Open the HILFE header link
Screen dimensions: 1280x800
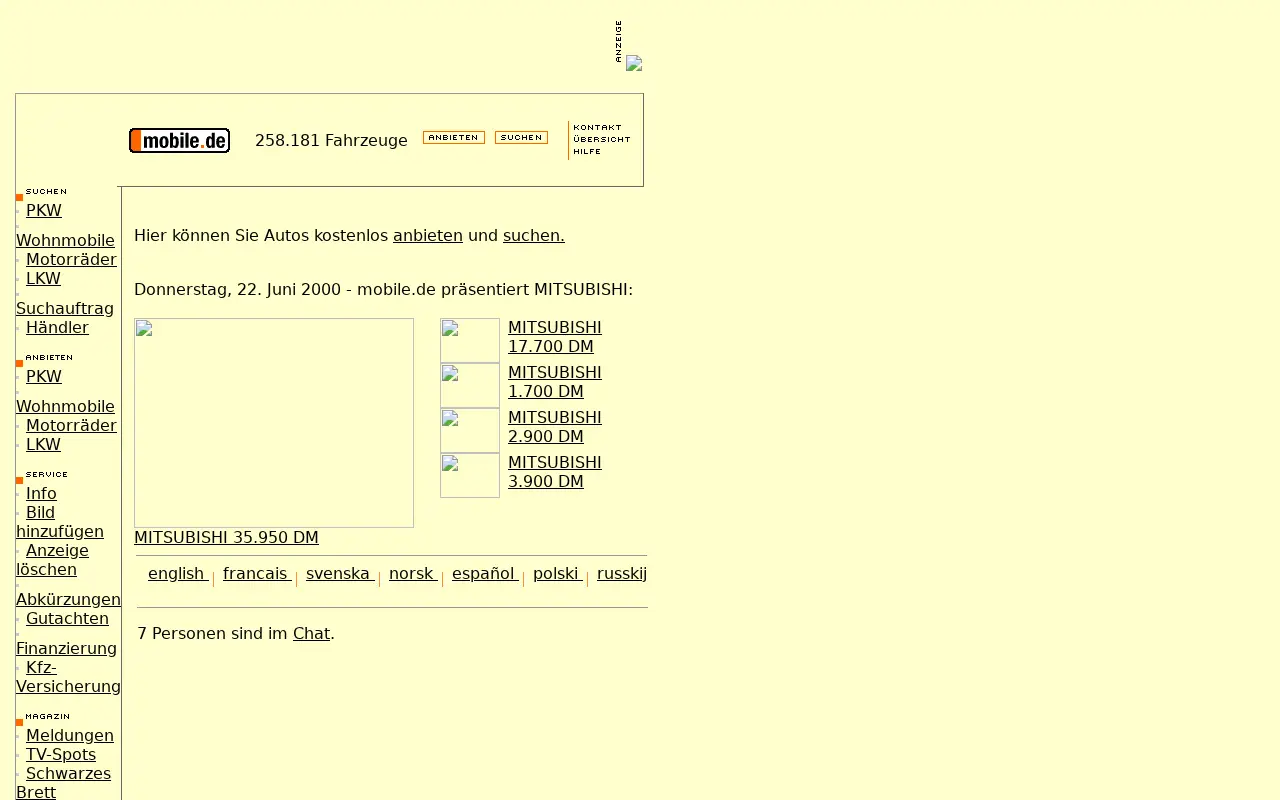coord(587,152)
